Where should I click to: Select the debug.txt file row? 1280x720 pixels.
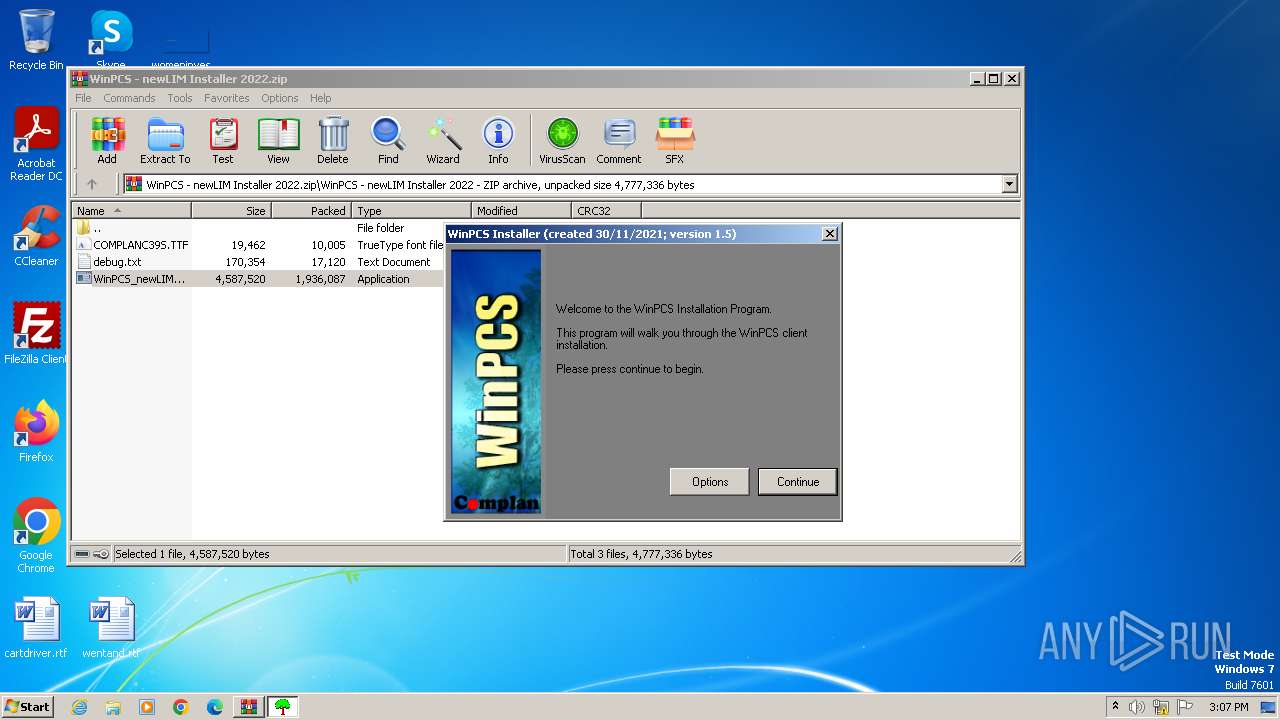click(259, 262)
